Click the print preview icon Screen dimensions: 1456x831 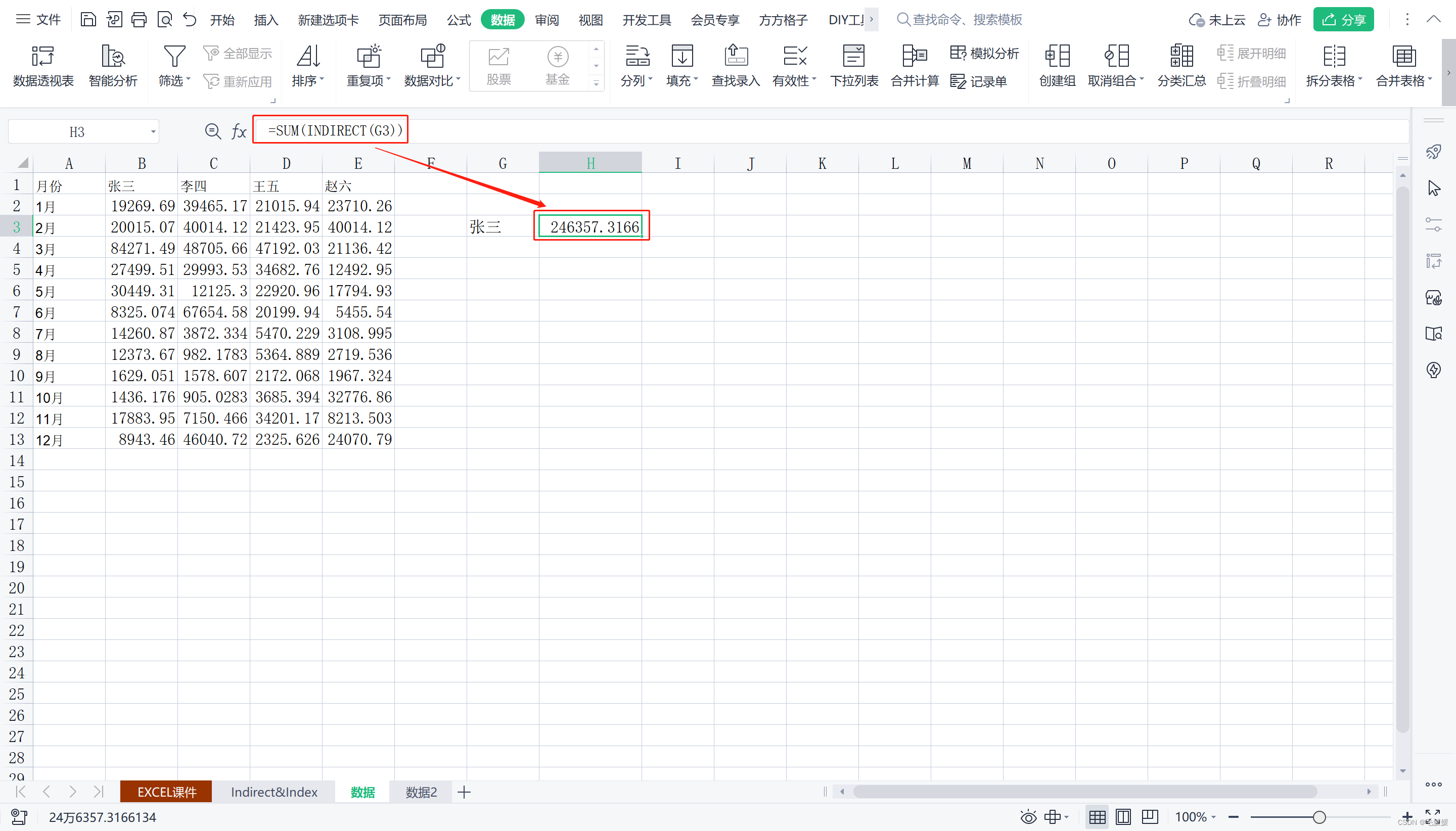(x=165, y=19)
